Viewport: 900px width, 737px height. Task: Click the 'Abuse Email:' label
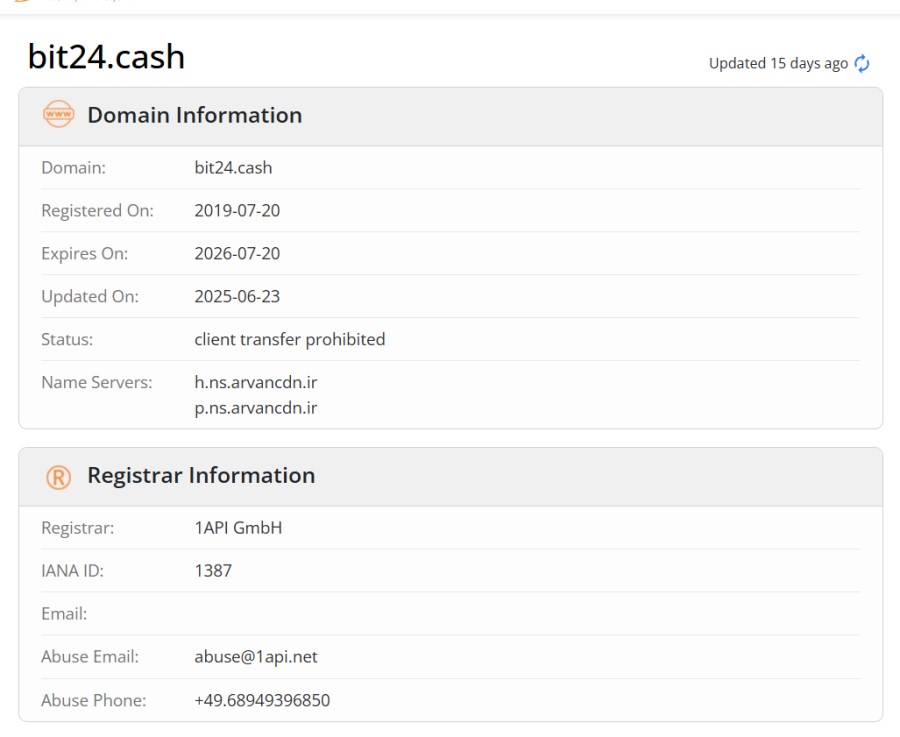tap(90, 657)
